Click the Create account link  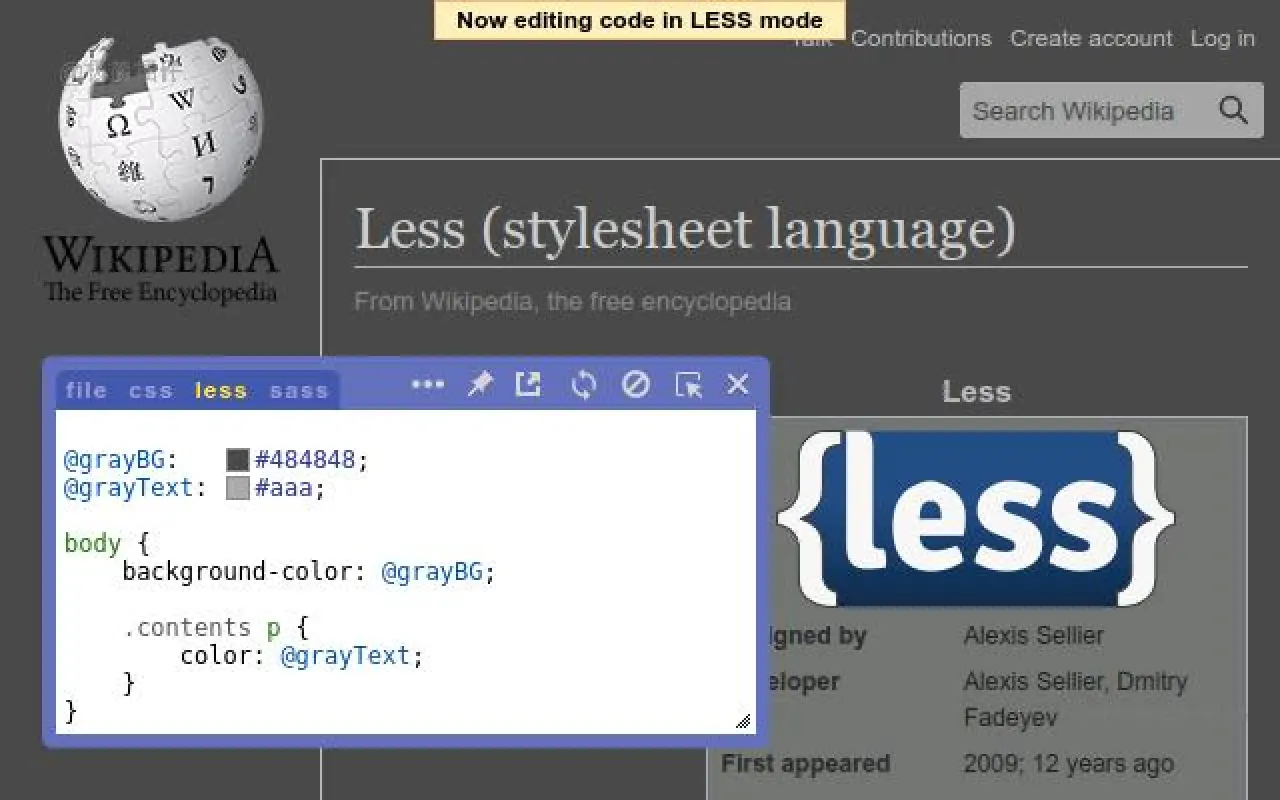[x=1091, y=38]
